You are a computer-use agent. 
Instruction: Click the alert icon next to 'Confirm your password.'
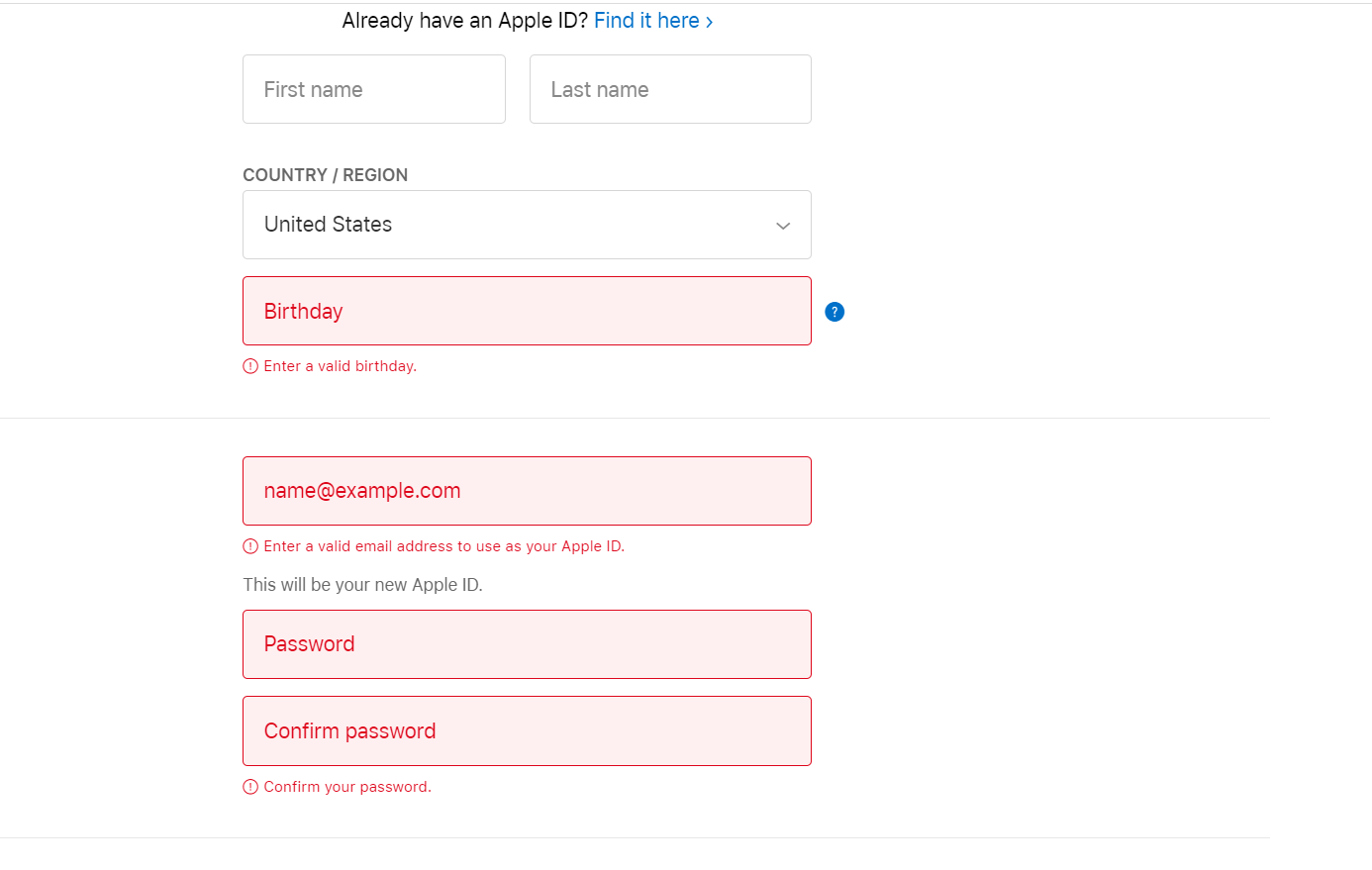tap(250, 787)
